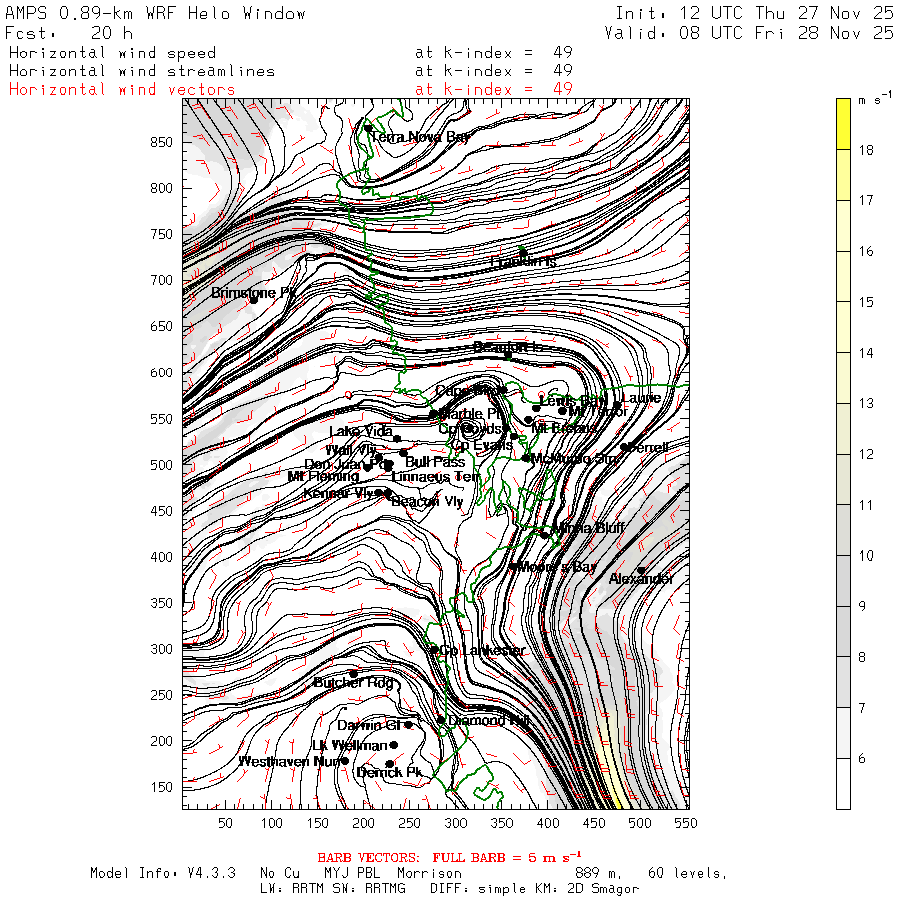Click the 'Brimstone Pk' map label
The height and width of the screenshot is (900, 900).
253,293
